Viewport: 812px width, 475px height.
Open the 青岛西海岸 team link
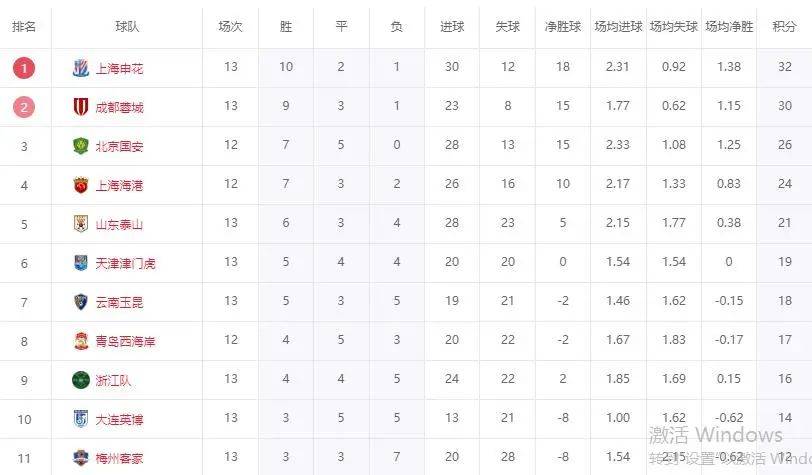point(125,341)
